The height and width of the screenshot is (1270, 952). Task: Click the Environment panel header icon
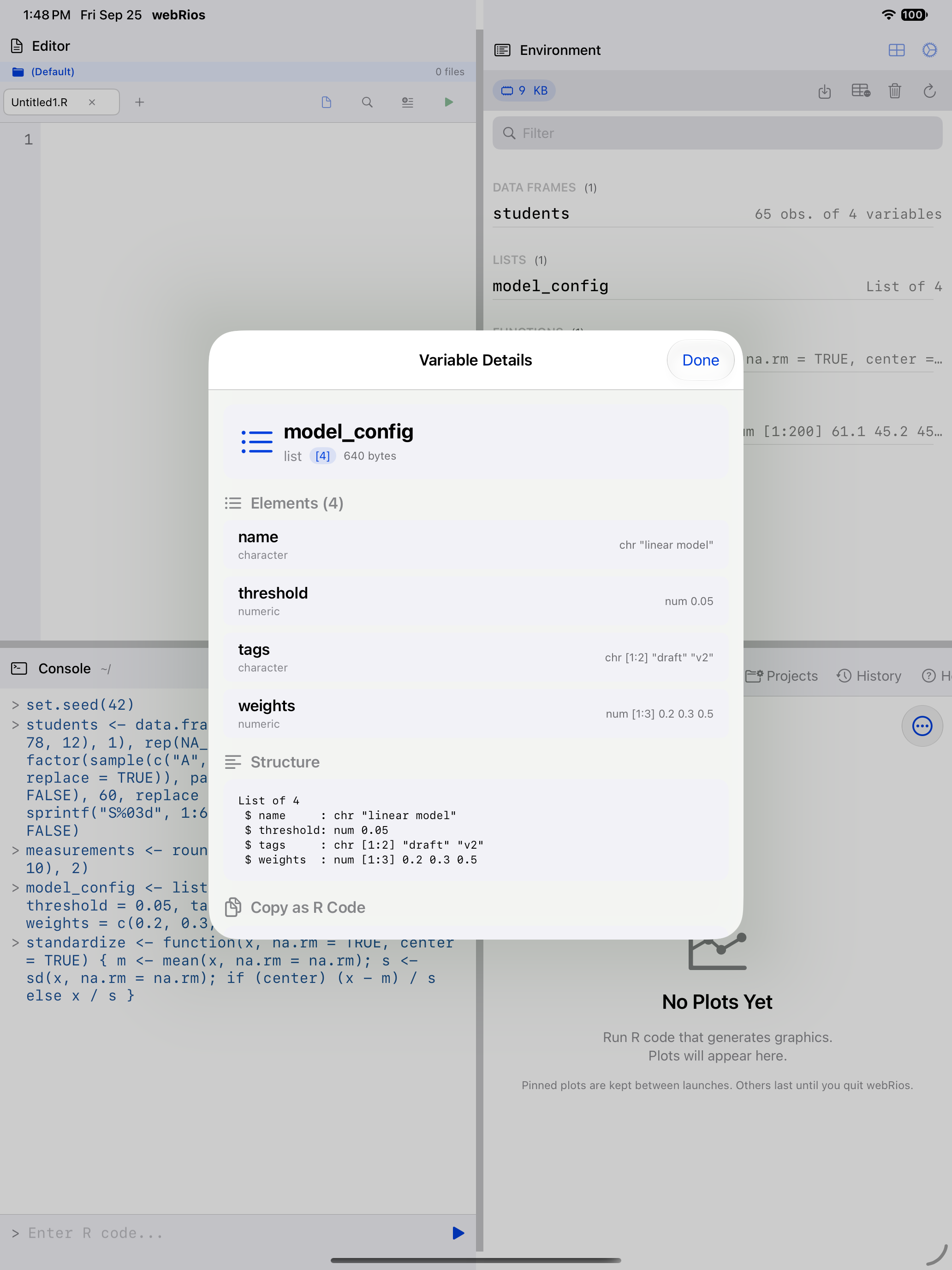(x=502, y=50)
